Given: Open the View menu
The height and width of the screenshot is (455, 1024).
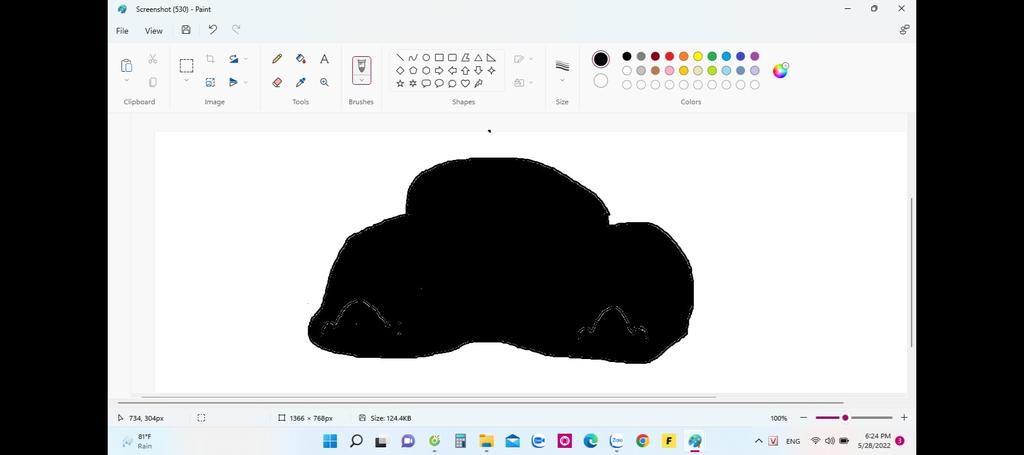Looking at the screenshot, I should click(x=153, y=31).
